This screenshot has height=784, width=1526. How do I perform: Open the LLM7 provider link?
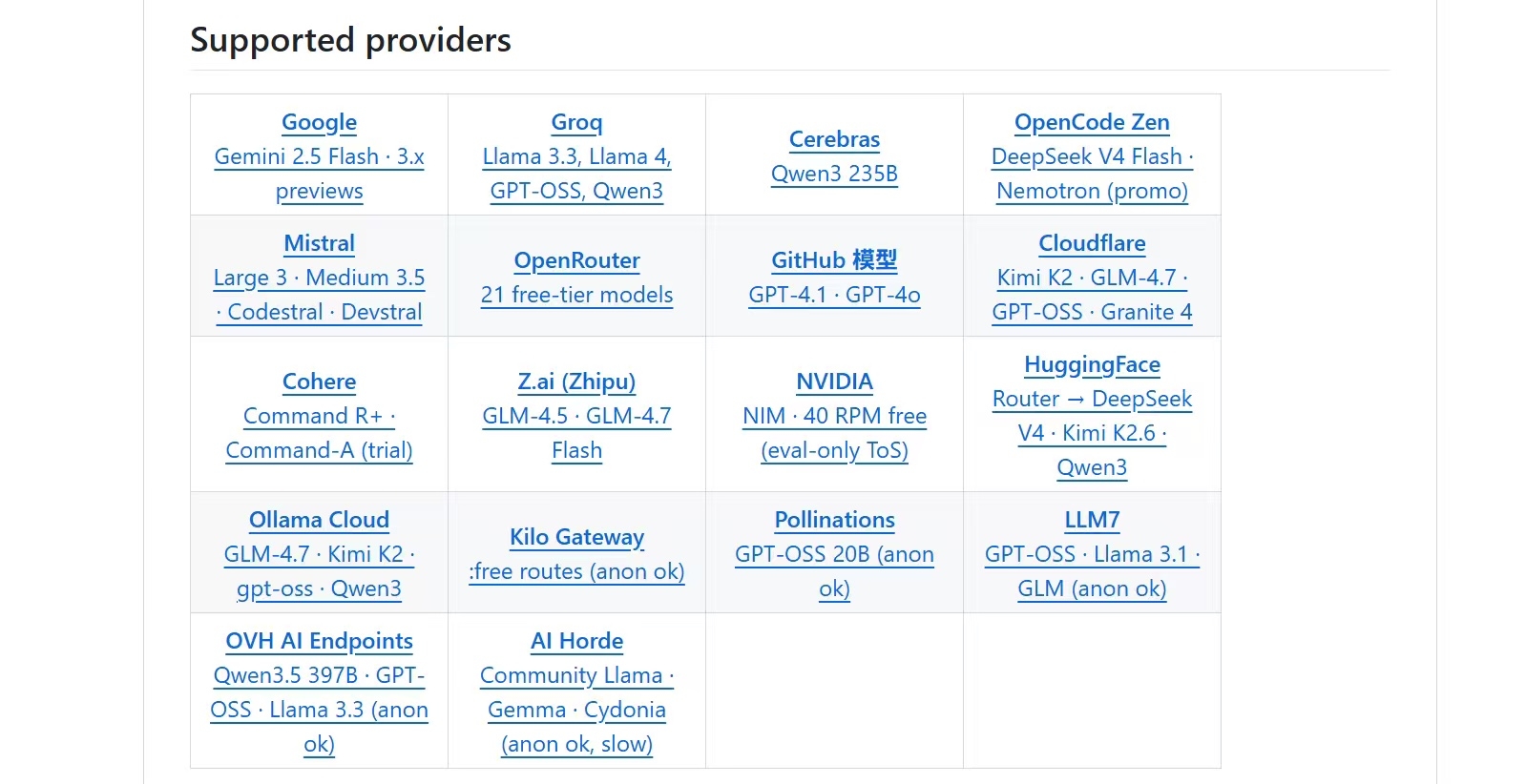[1092, 520]
